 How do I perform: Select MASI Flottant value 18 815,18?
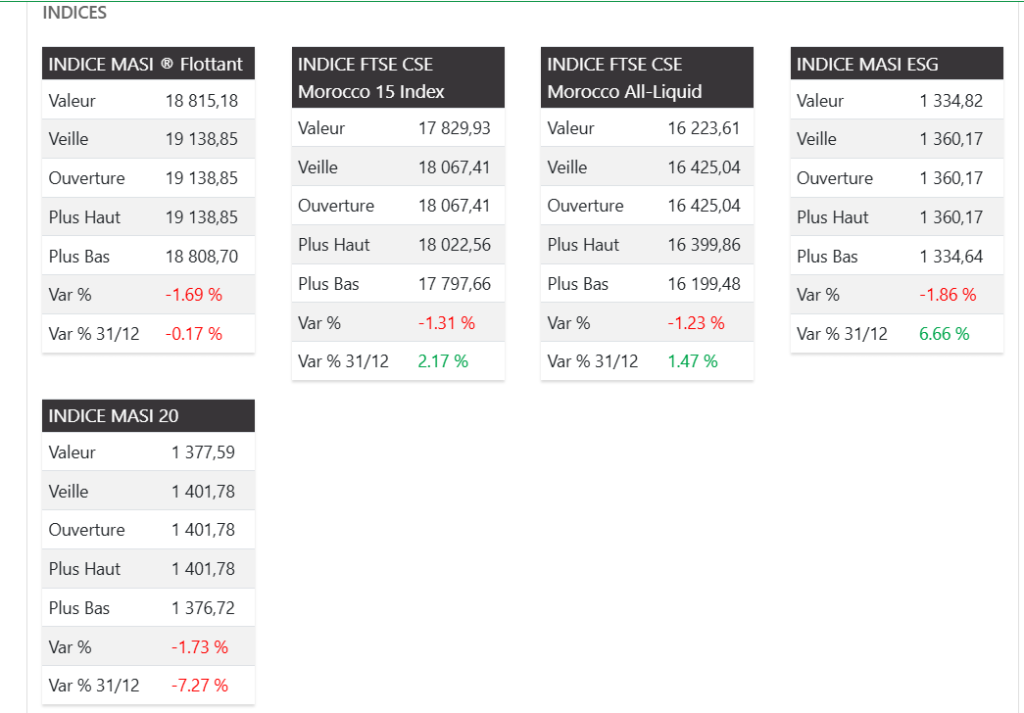[x=202, y=101]
